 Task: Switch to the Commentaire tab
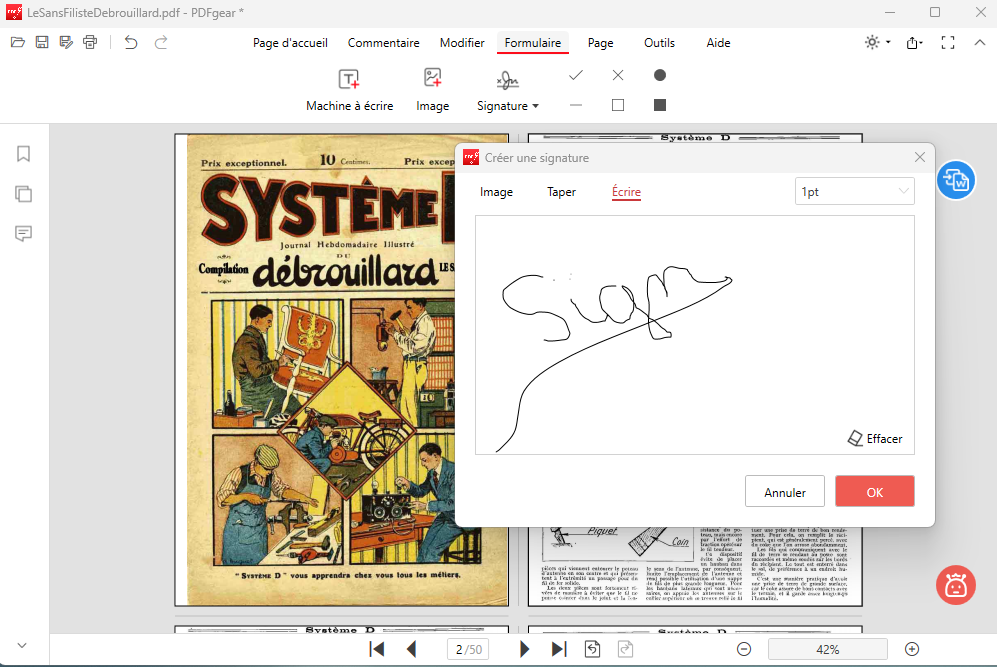tap(383, 43)
